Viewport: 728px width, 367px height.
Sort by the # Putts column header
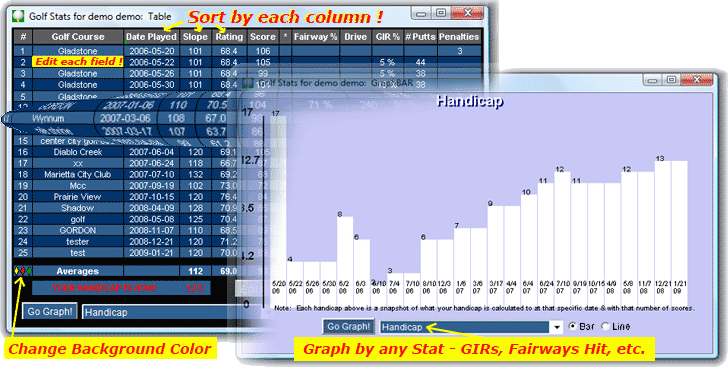pos(421,37)
